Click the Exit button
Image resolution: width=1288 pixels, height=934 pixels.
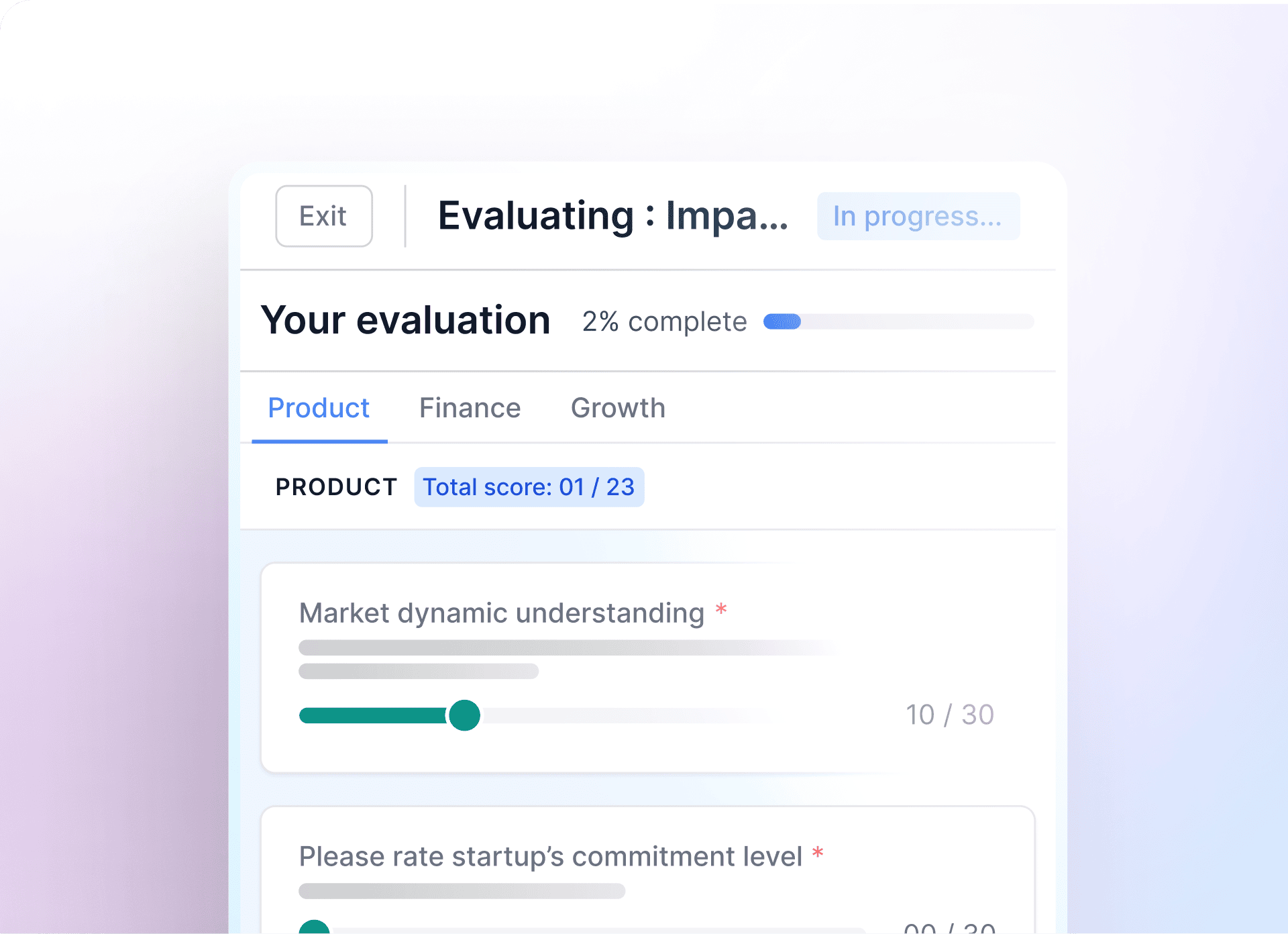[323, 216]
